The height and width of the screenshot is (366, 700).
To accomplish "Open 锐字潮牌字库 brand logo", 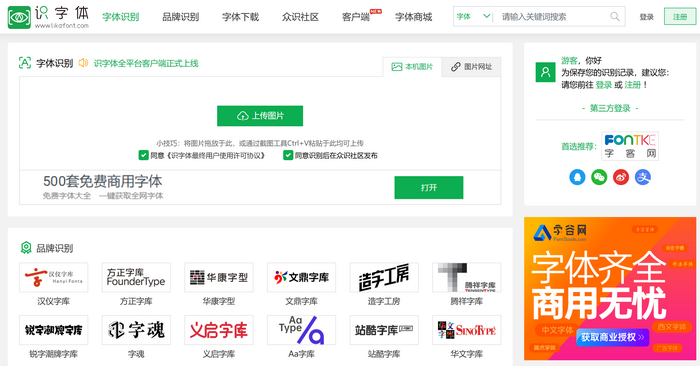I will coord(54,330).
